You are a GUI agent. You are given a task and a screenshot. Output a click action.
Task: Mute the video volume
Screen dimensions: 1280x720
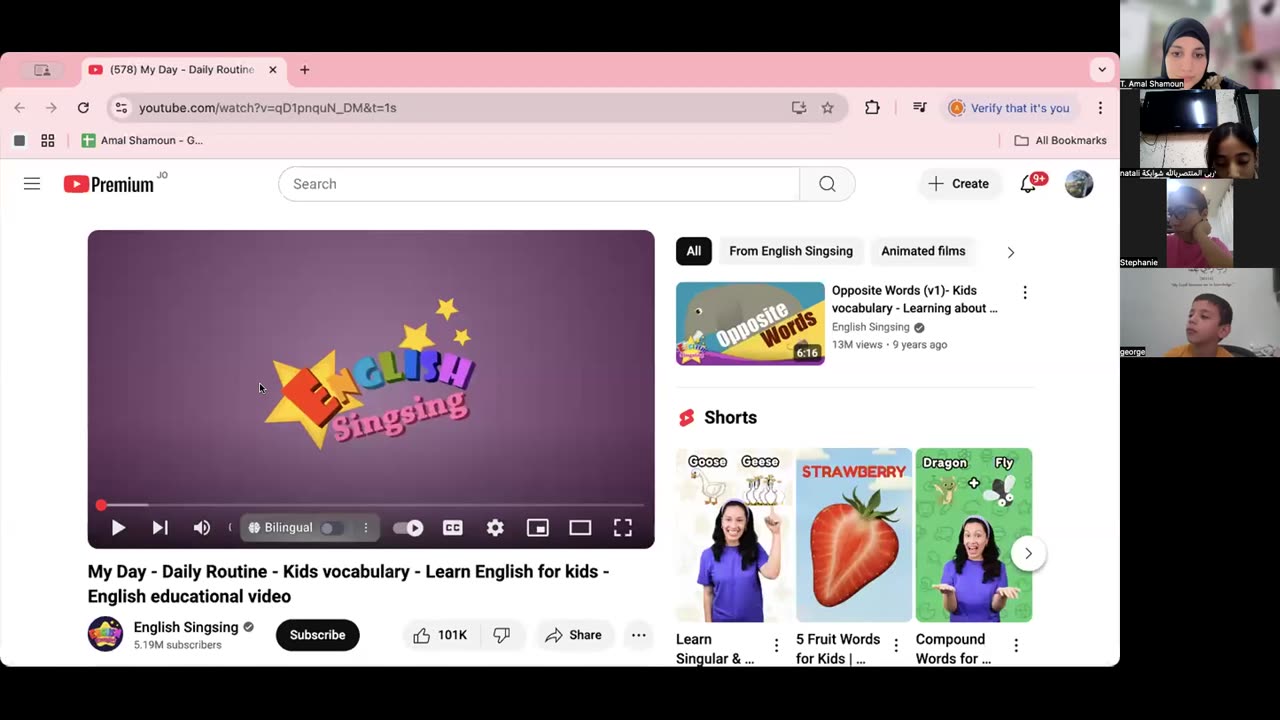tap(202, 528)
